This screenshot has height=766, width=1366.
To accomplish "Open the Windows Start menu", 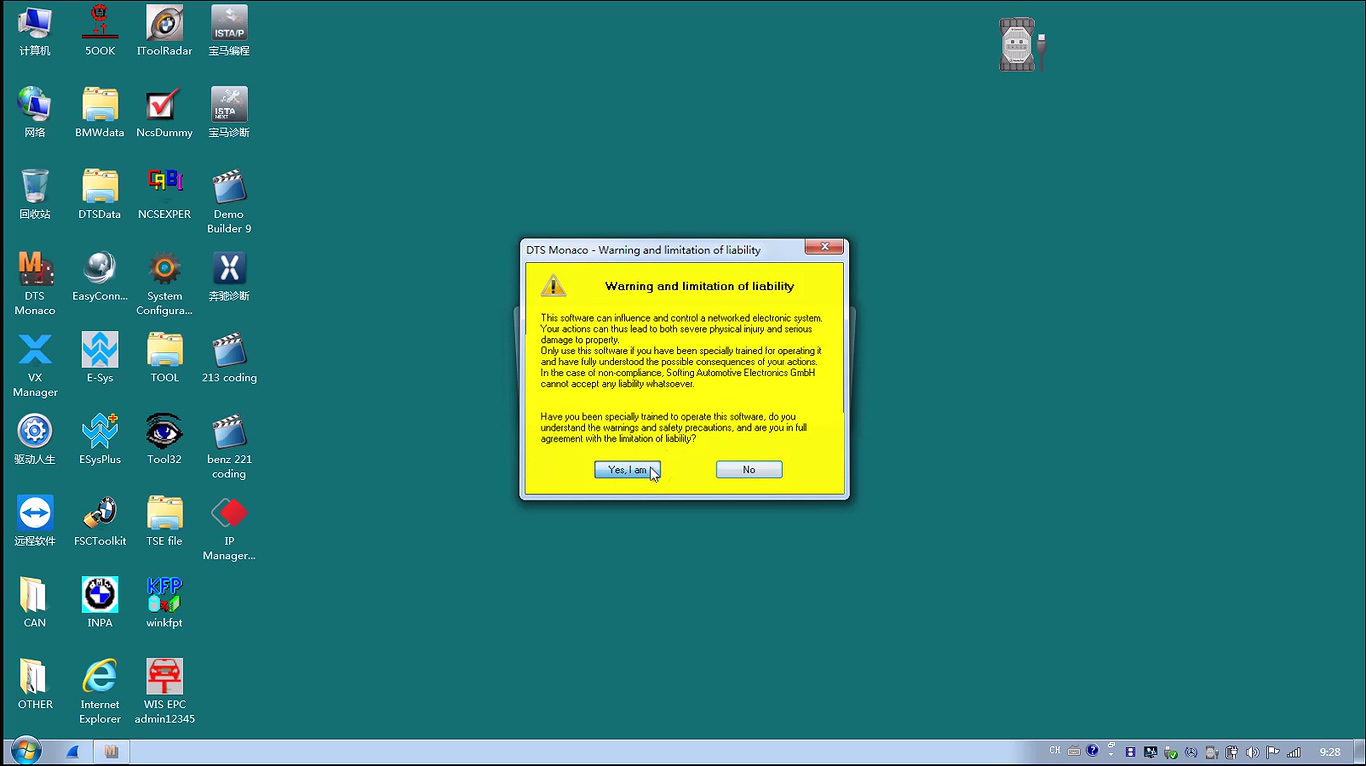I will click(x=25, y=751).
